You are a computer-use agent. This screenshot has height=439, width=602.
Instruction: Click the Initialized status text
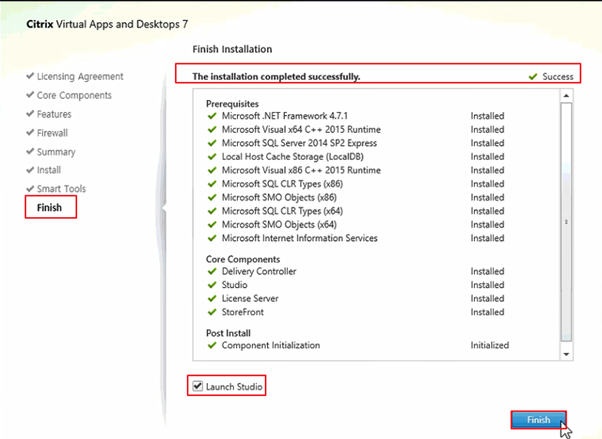pyautogui.click(x=490, y=345)
